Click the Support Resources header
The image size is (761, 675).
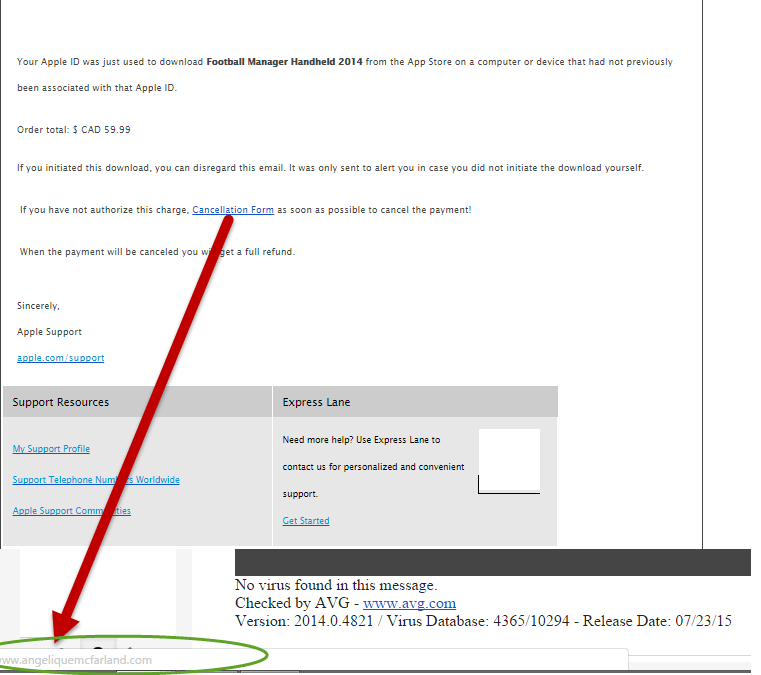61,402
